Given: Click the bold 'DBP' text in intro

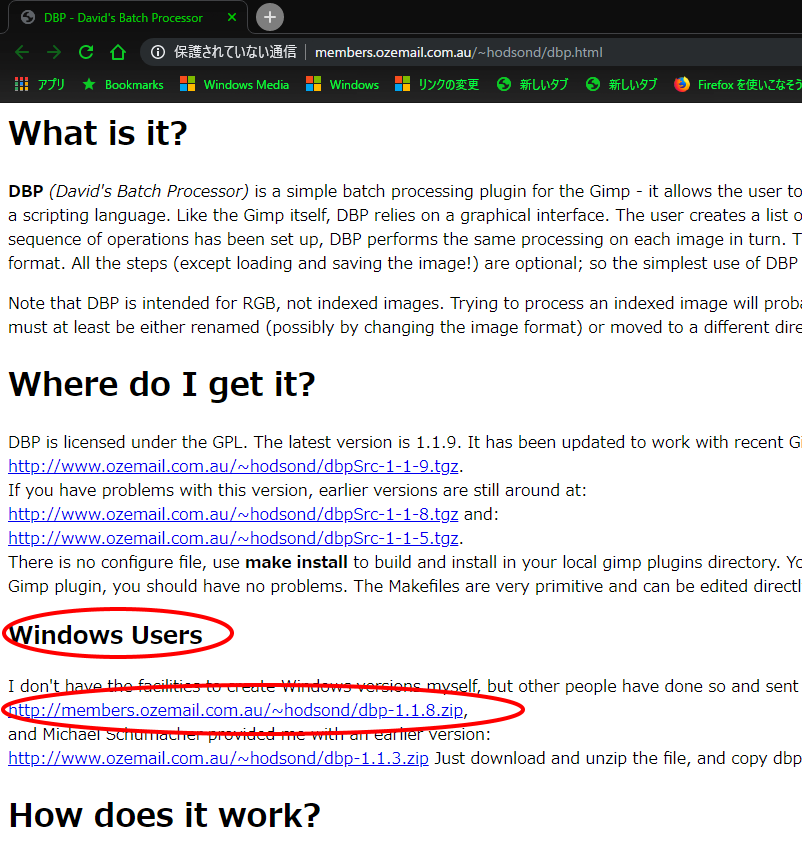Looking at the screenshot, I should [26, 191].
